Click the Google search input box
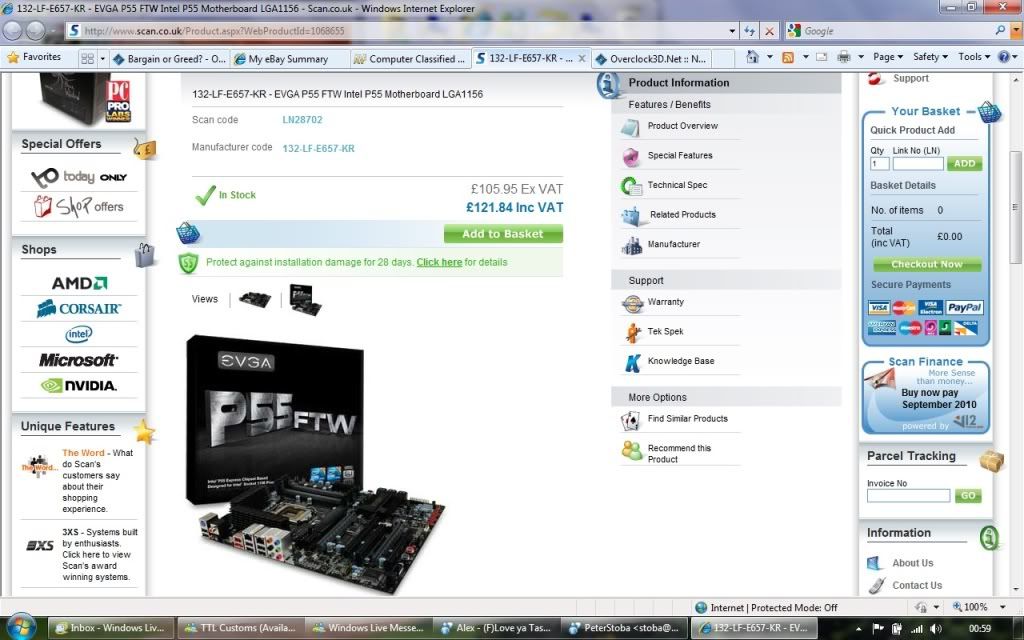This screenshot has height=640, width=1024. tap(897, 31)
